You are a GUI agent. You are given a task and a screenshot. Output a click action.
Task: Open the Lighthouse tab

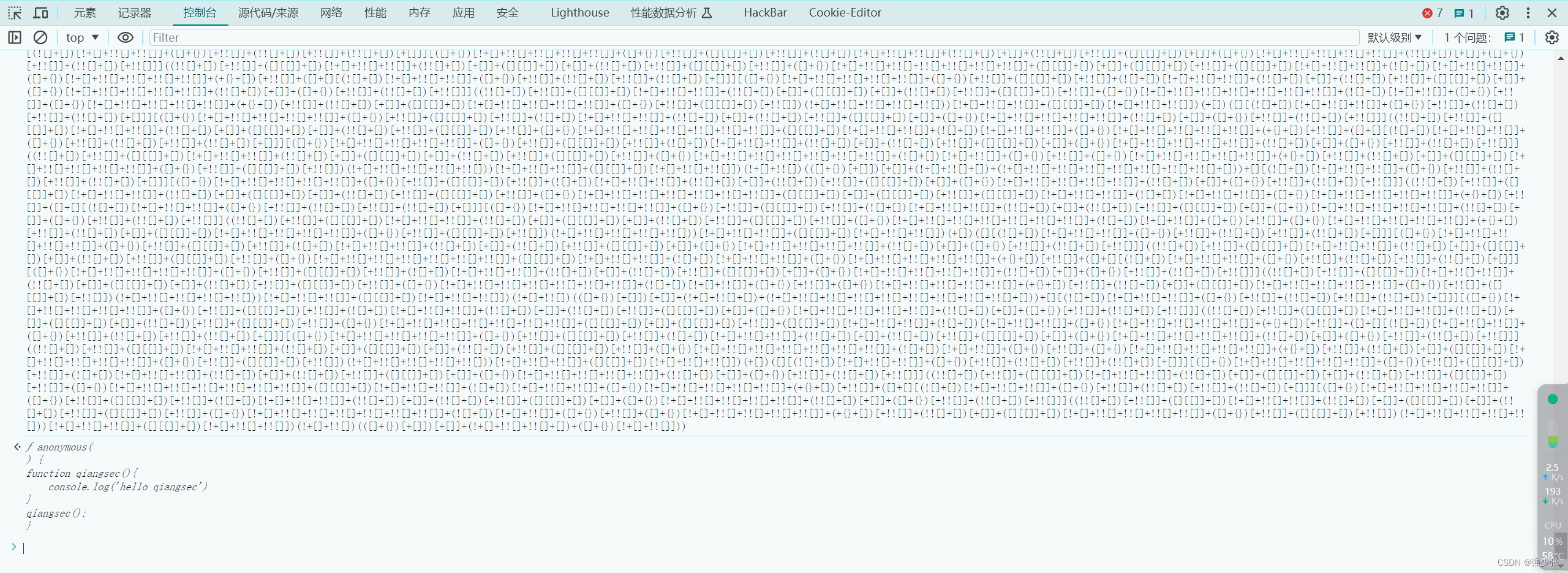(x=580, y=13)
